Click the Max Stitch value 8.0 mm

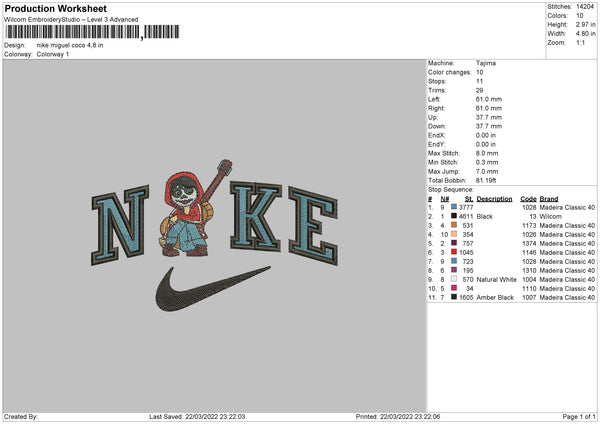point(487,153)
